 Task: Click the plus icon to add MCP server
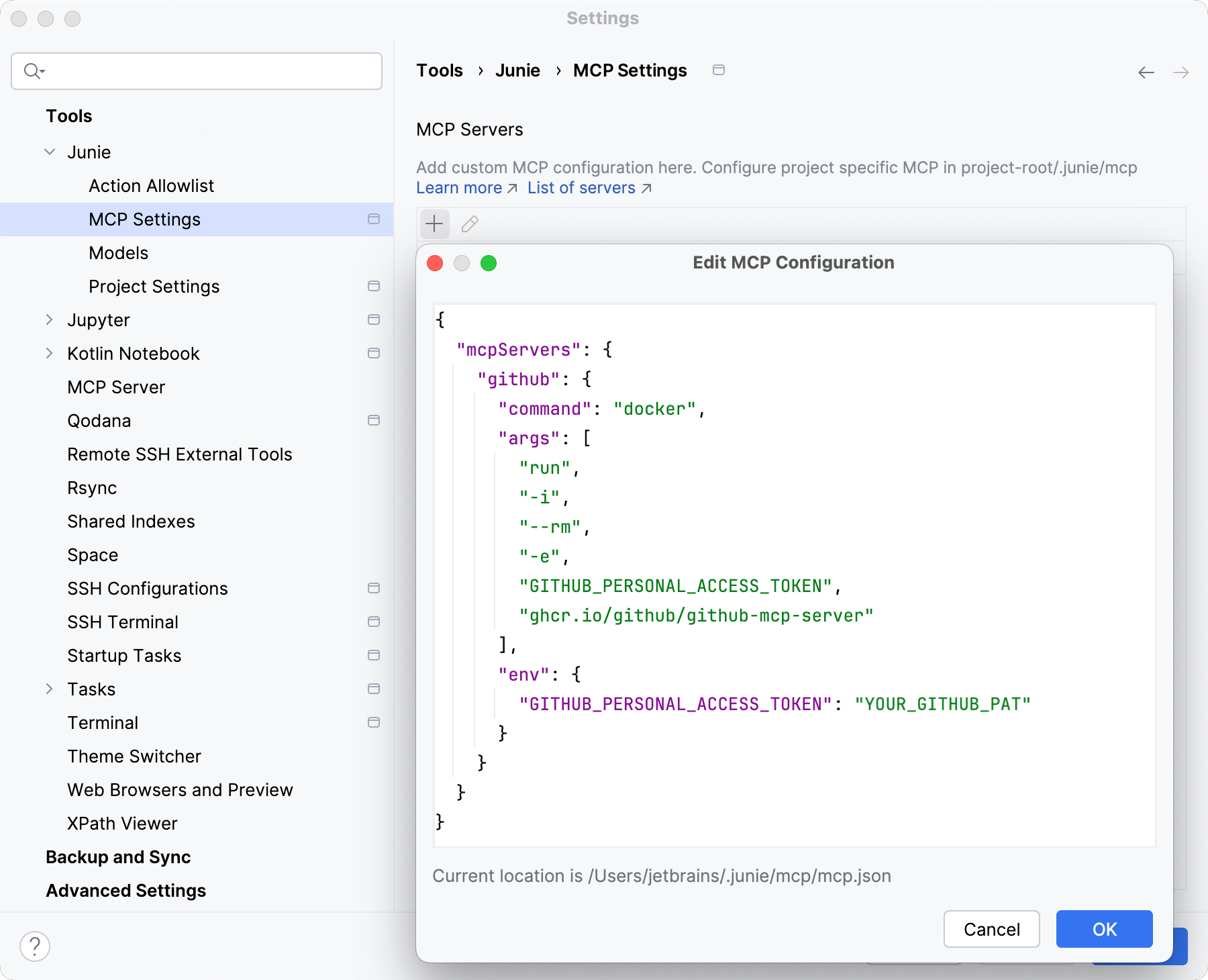434,224
